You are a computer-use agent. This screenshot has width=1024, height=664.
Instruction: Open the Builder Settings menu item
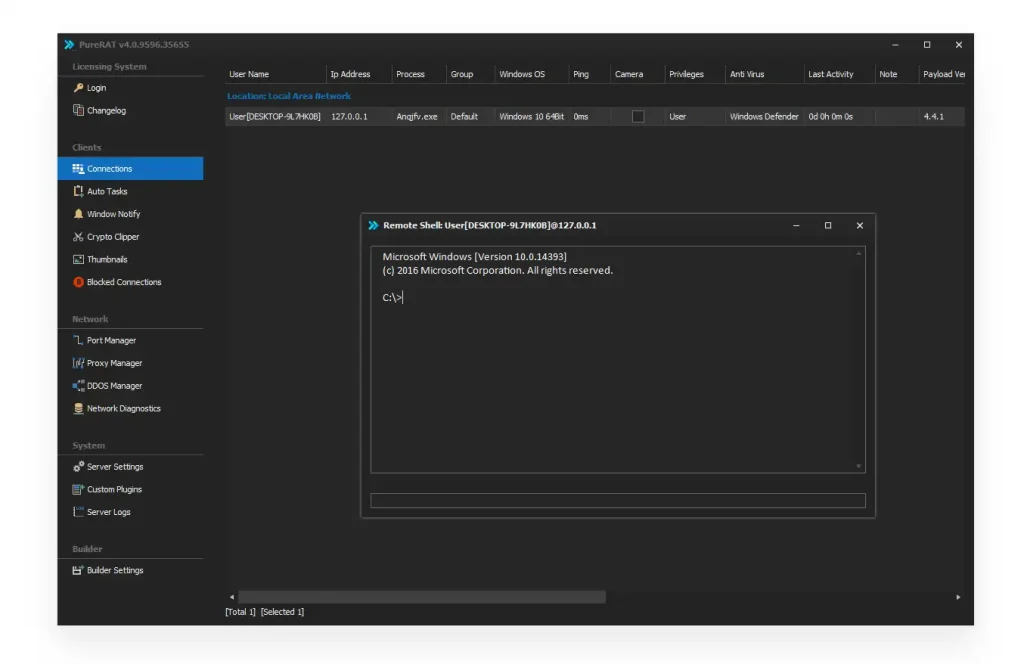114,570
